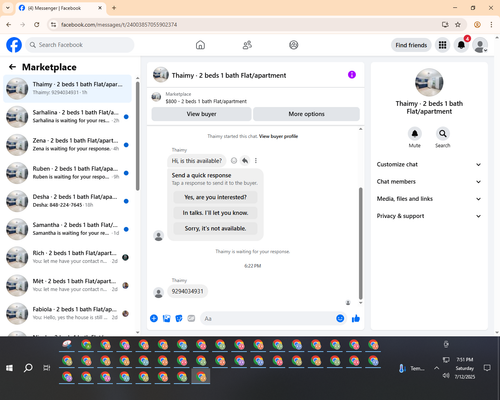Go back using the arrow beside Marketplace

[12, 67]
